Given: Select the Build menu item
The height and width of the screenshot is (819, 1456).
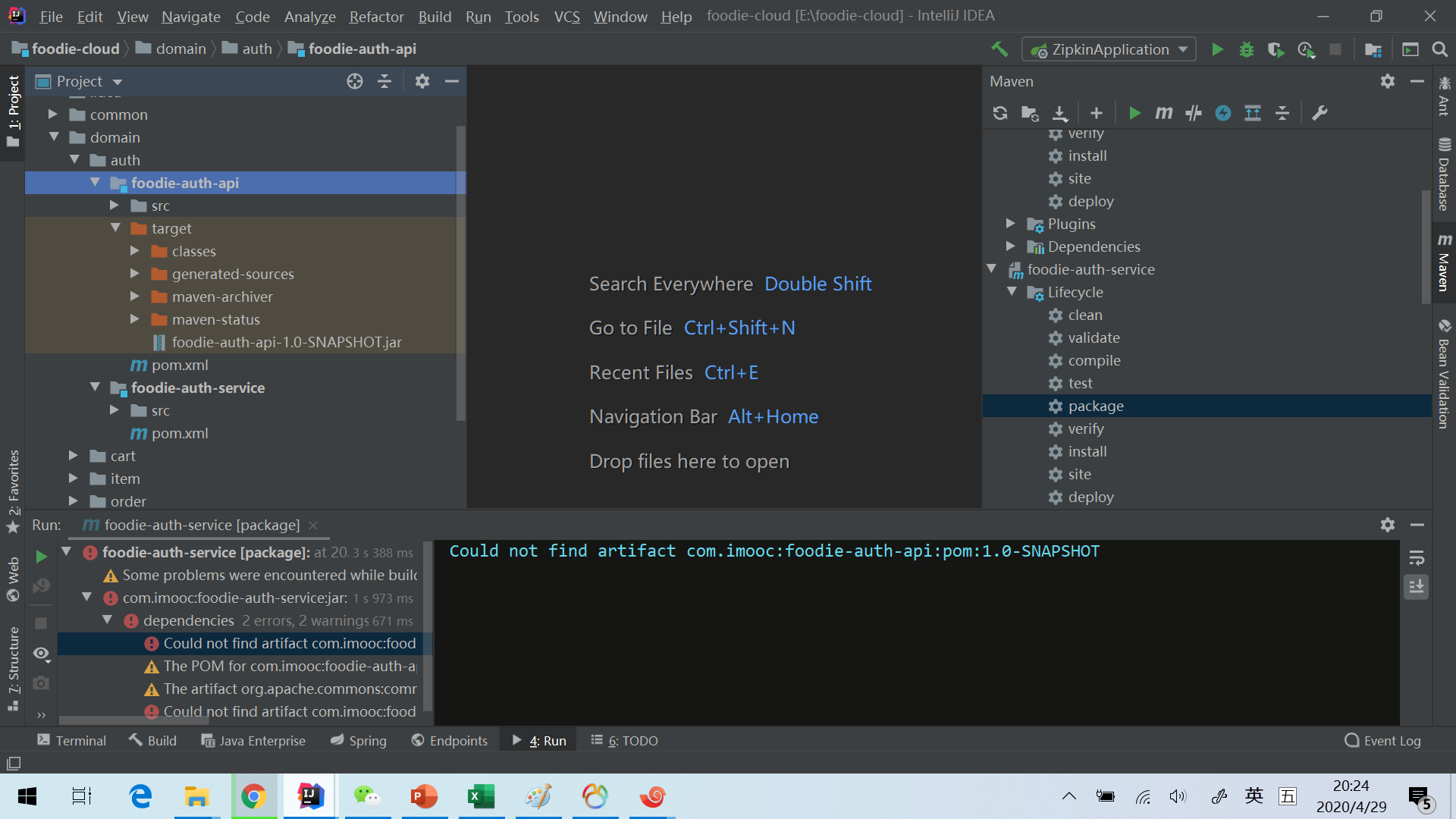Looking at the screenshot, I should tap(434, 15).
